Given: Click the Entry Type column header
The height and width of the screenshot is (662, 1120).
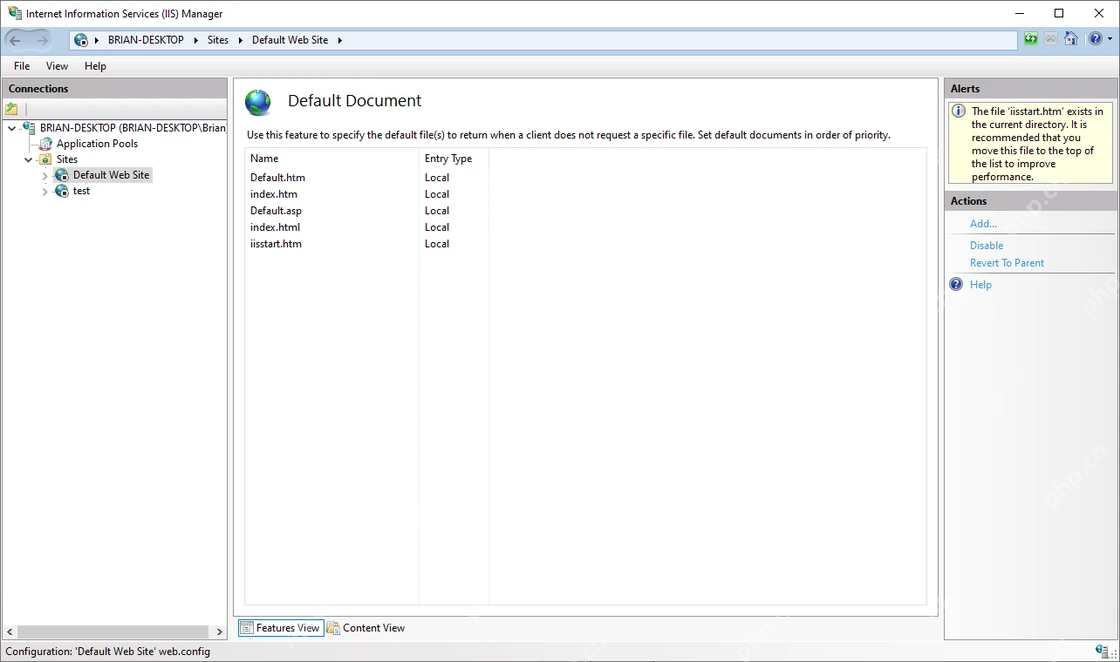Looking at the screenshot, I should pyautogui.click(x=454, y=159).
